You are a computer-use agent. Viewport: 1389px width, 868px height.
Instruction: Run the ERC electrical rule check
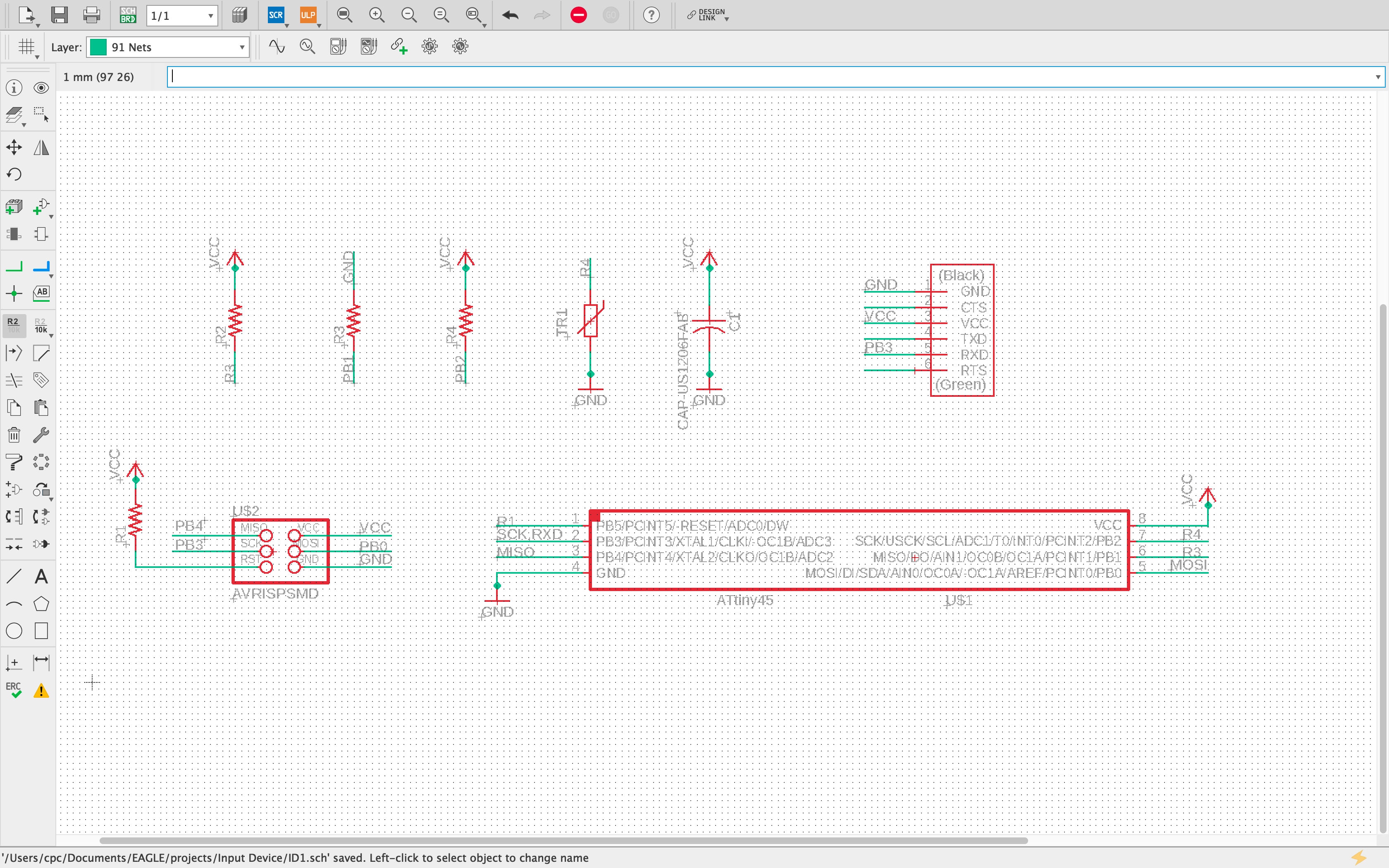pyautogui.click(x=13, y=689)
